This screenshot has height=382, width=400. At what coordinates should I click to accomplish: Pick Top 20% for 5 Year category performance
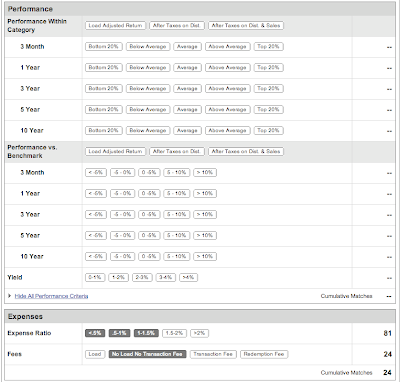tap(269, 110)
